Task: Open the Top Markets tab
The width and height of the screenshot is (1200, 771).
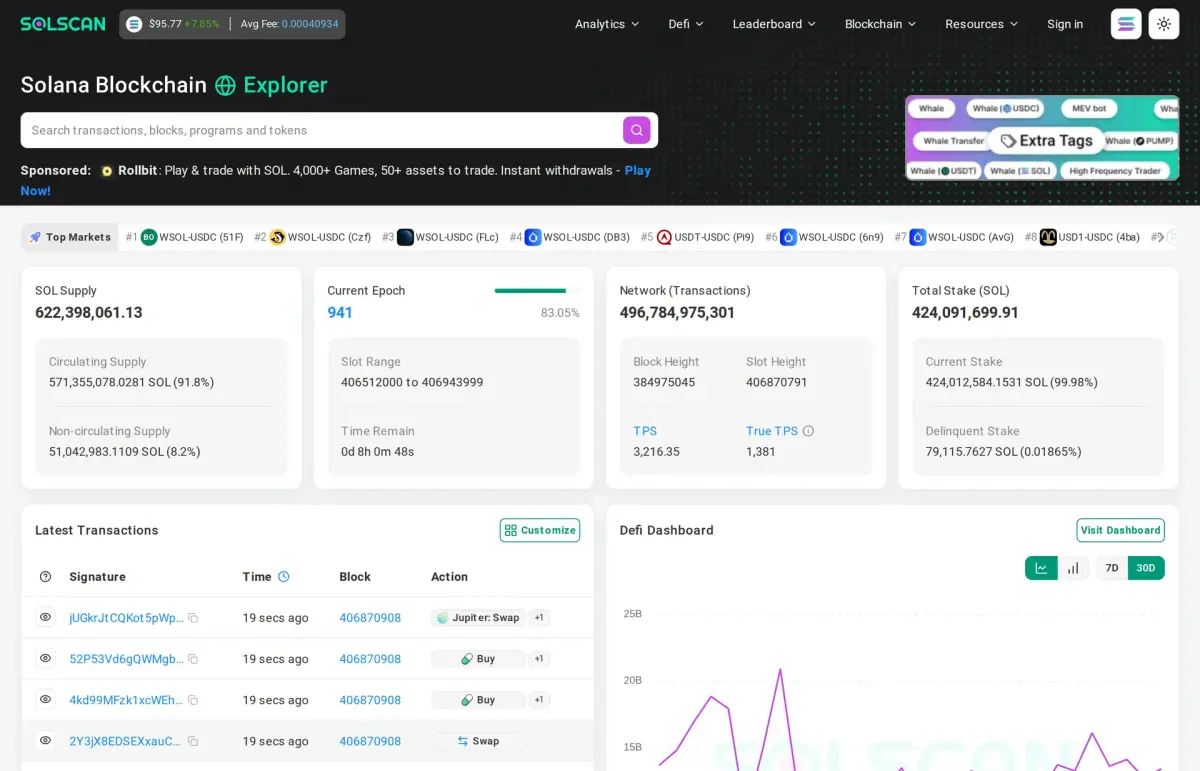Action: tap(70, 237)
